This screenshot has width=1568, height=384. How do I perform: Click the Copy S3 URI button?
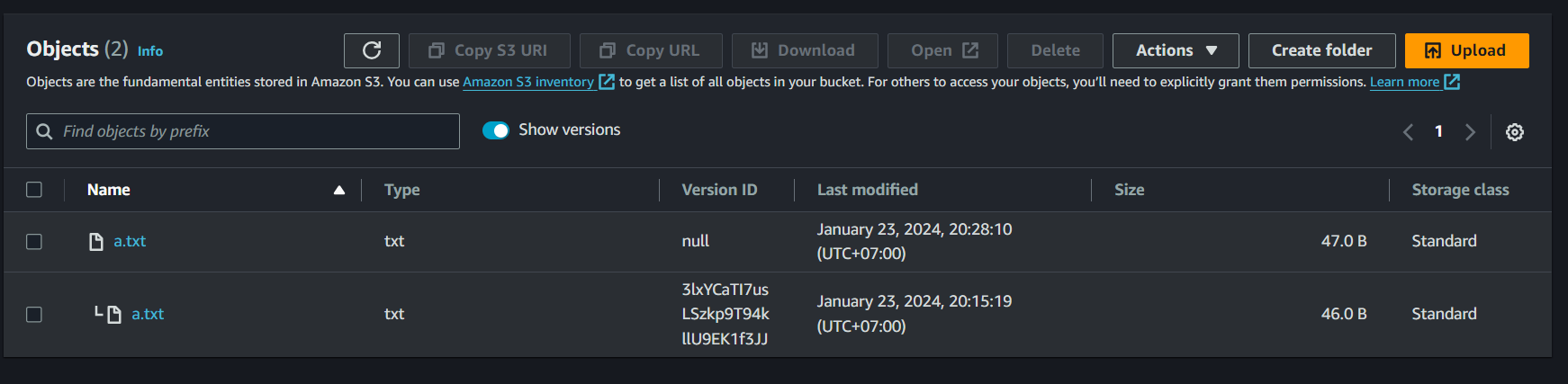tap(489, 50)
